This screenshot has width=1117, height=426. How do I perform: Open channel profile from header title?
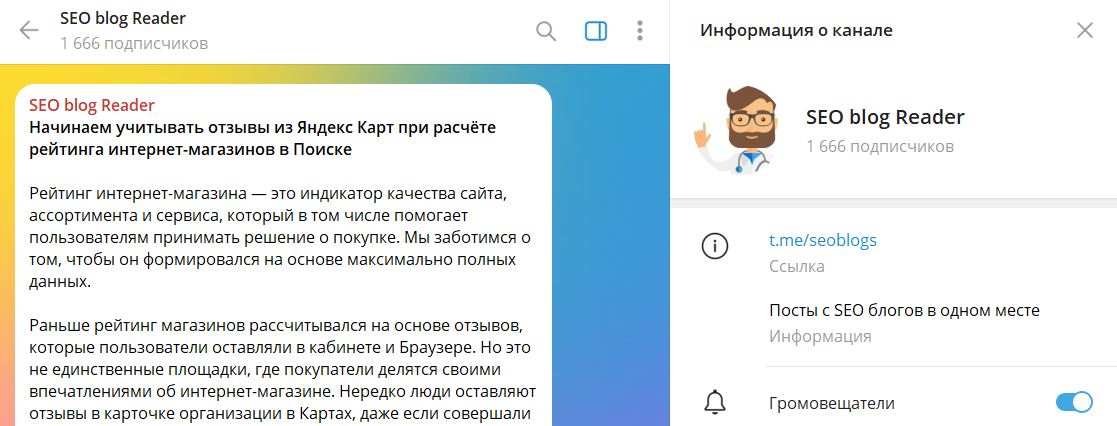(123, 19)
